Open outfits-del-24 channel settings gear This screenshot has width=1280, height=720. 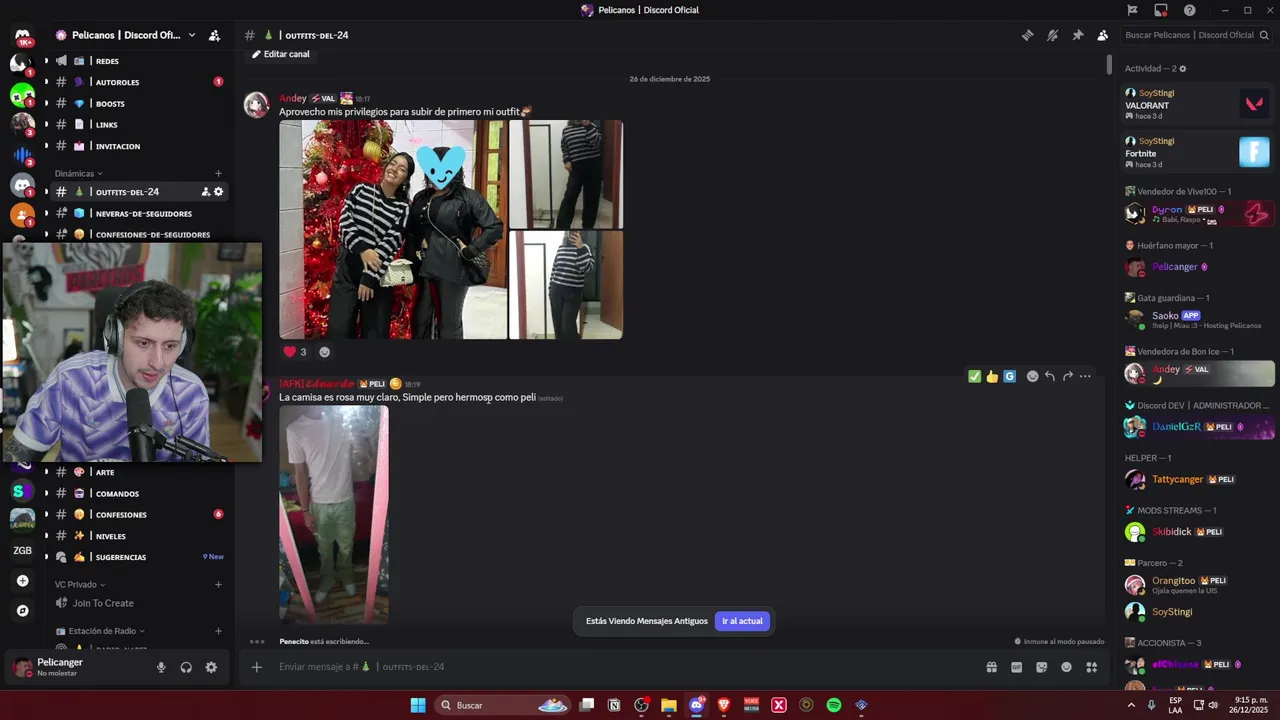click(218, 192)
